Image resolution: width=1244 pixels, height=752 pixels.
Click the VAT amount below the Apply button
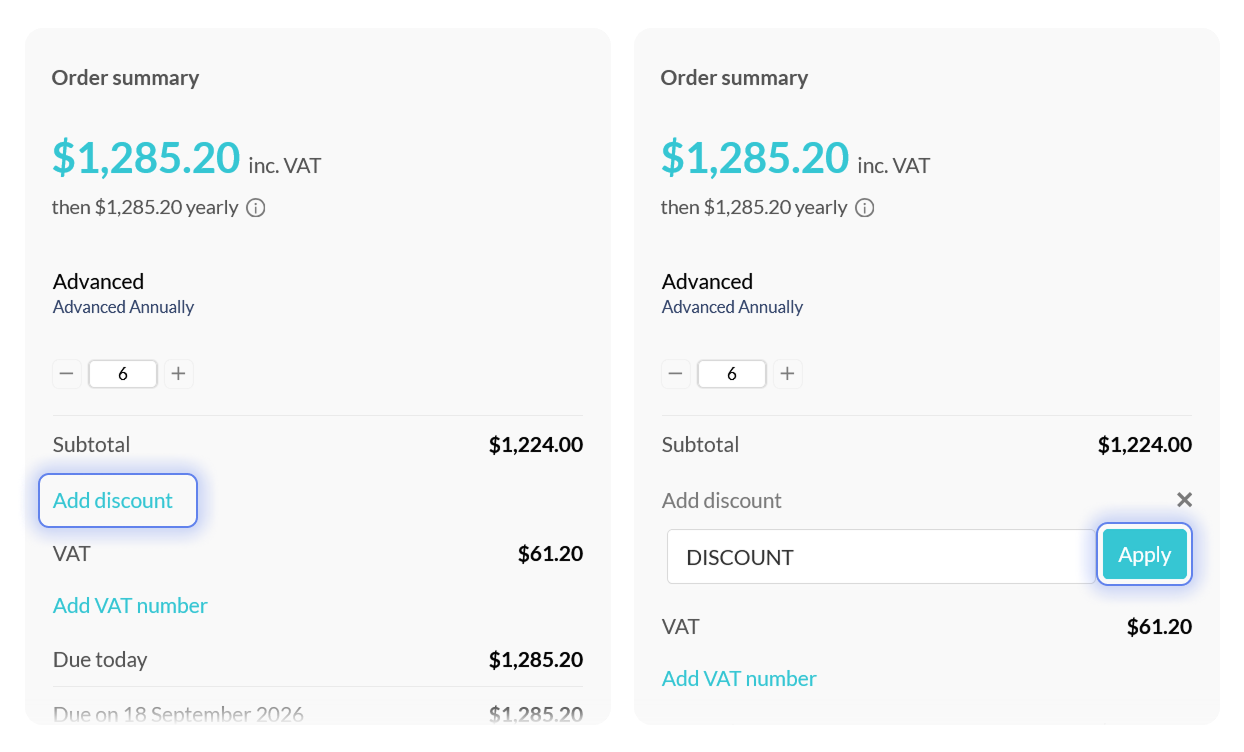pyautogui.click(x=1159, y=627)
